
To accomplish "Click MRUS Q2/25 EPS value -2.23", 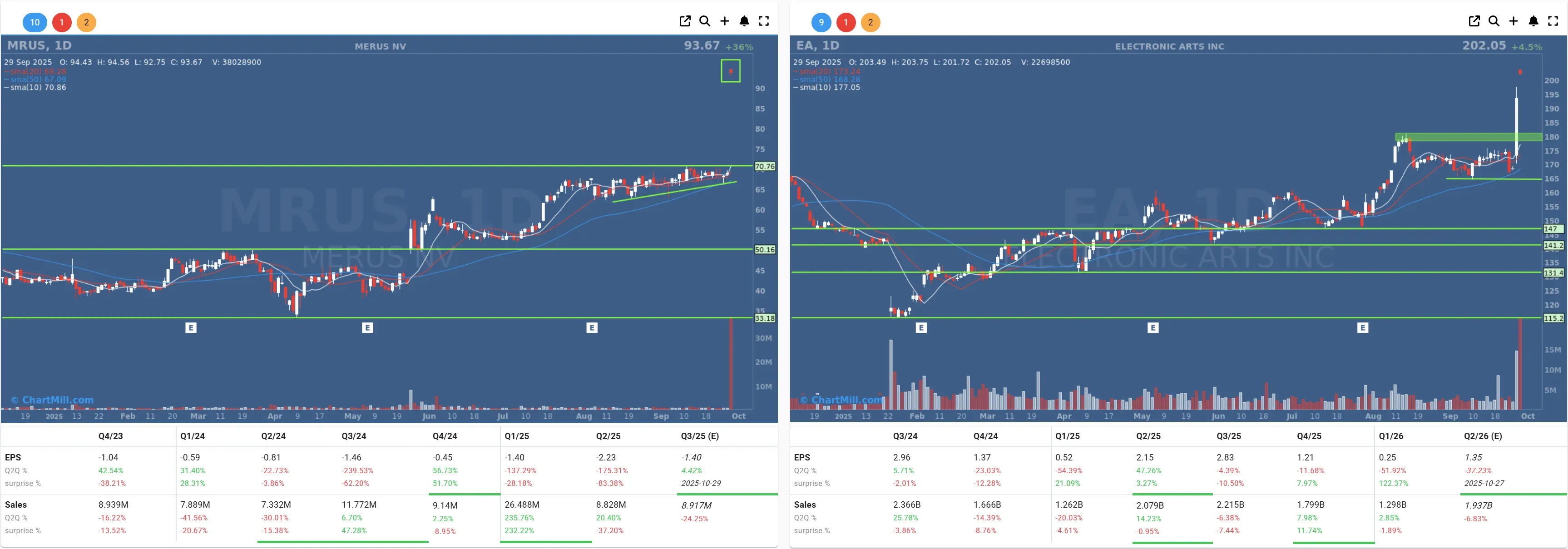I will tap(606, 458).
